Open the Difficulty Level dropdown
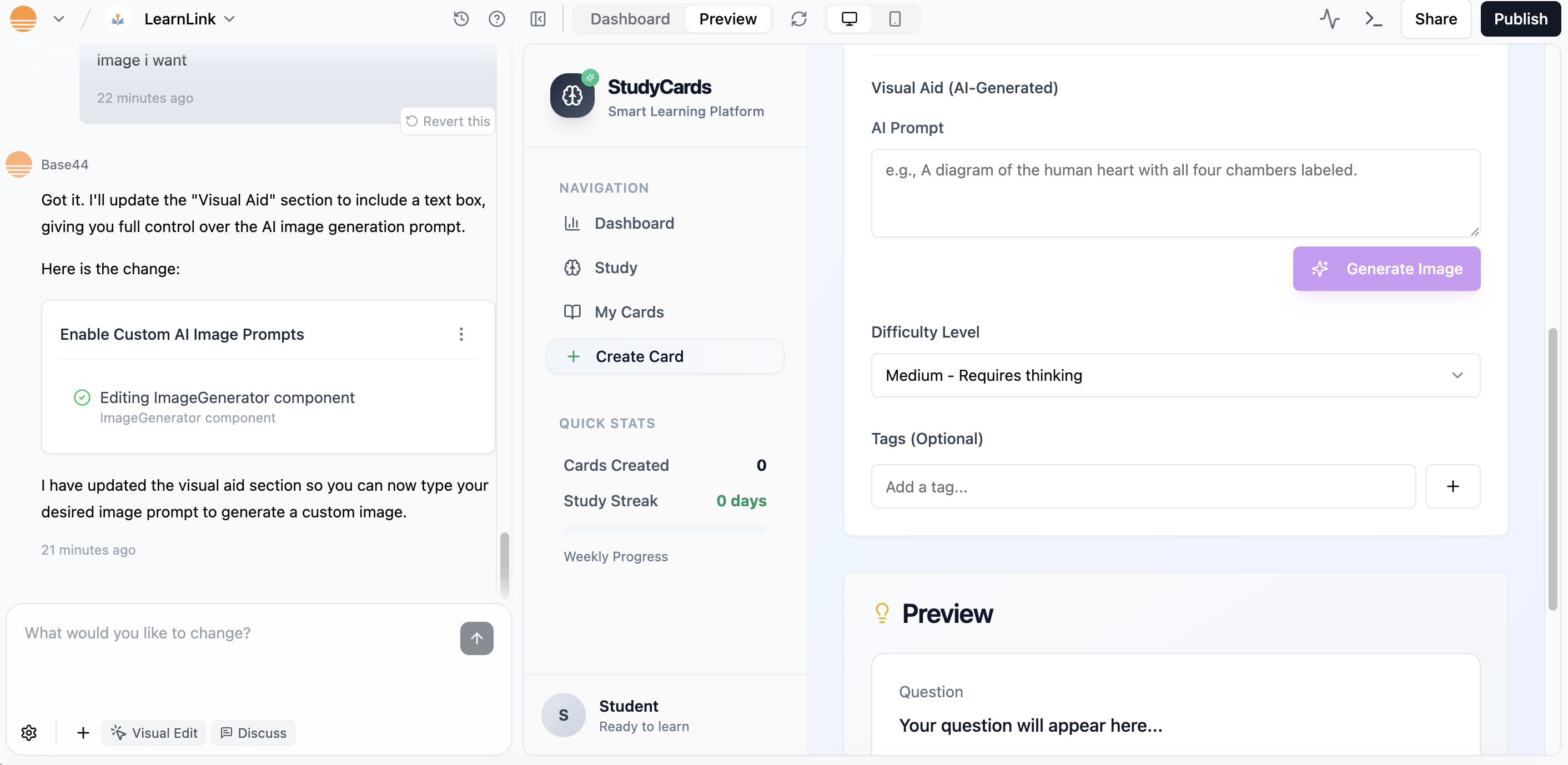 tap(1175, 375)
